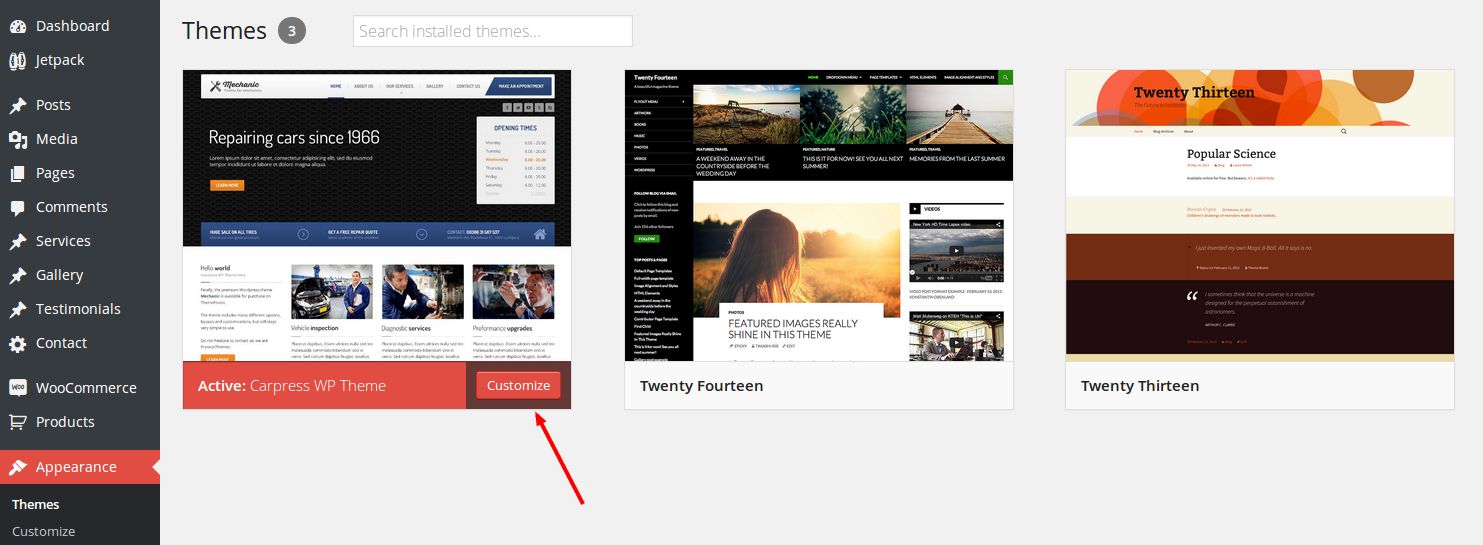Click the Dashboard gauge icon
This screenshot has height=545, width=1483.
point(18,26)
